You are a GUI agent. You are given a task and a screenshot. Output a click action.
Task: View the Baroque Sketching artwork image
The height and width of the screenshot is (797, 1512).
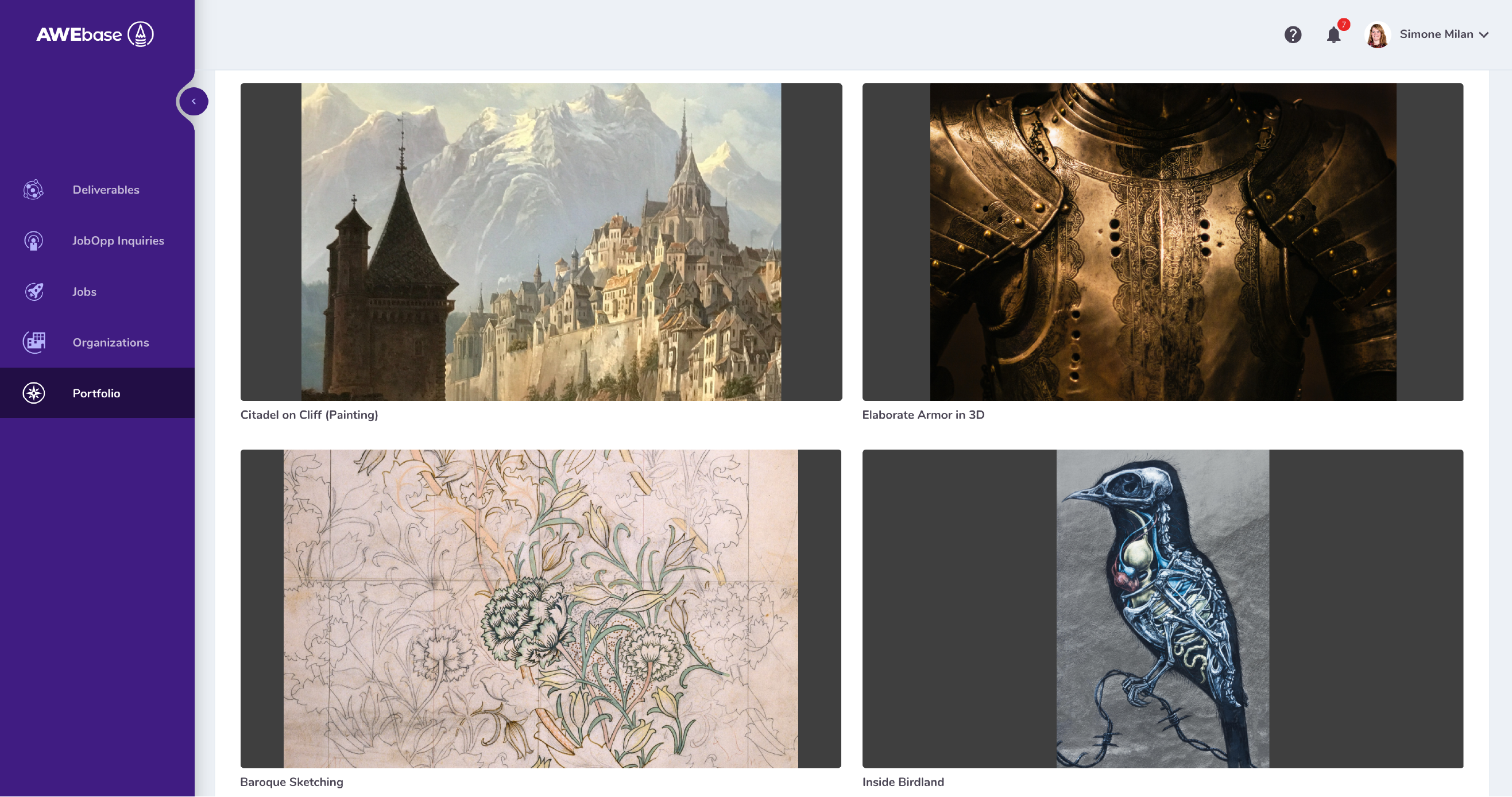tap(540, 609)
